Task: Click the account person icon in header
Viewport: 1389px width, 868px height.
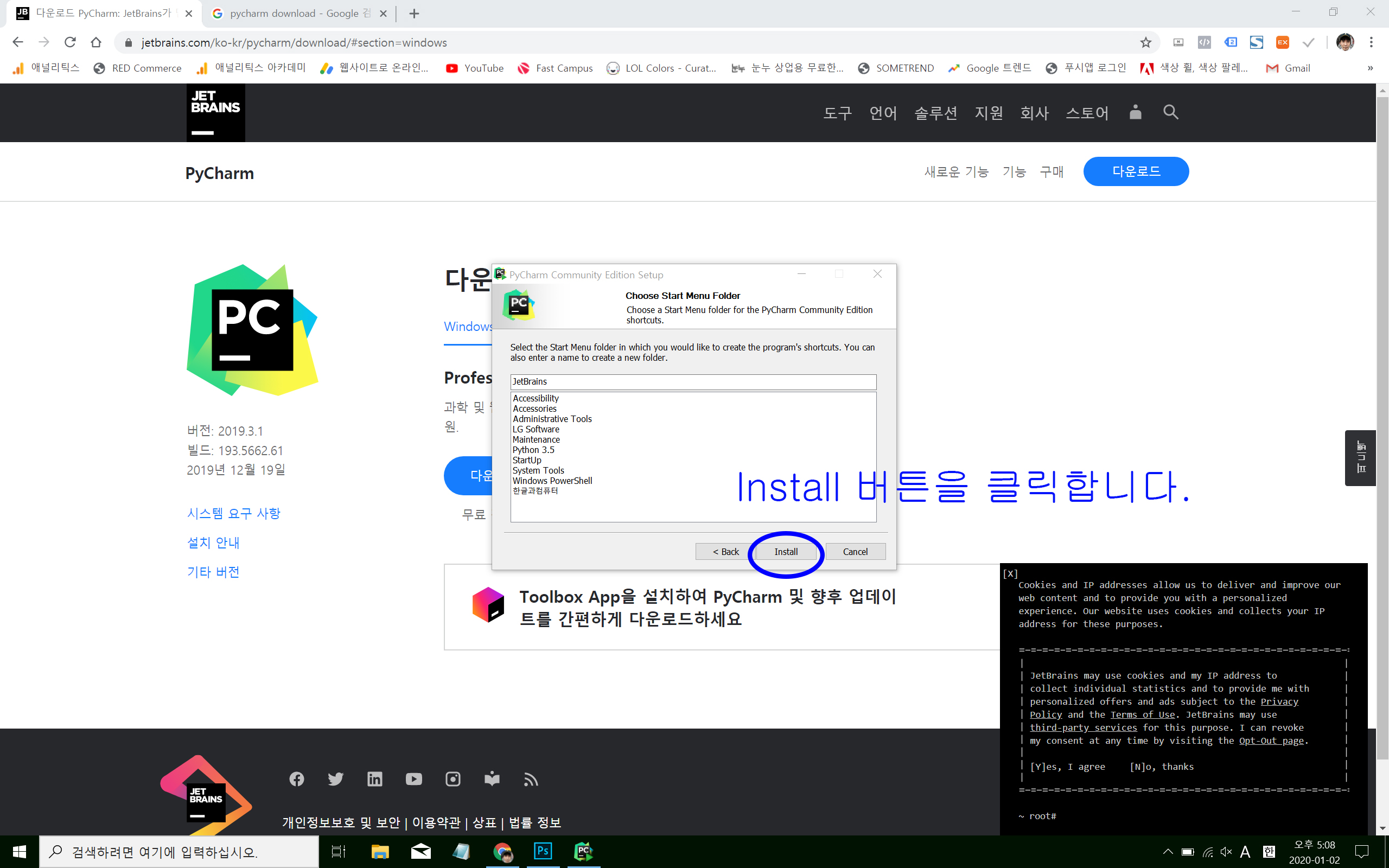Action: (1135, 112)
